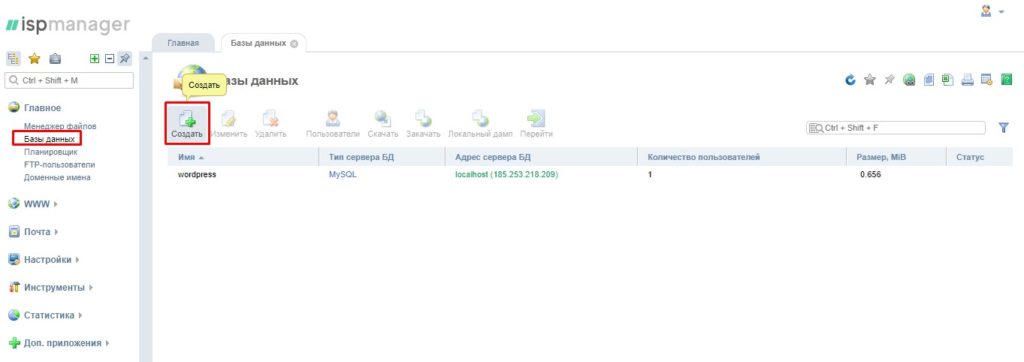Click the blue document copy icon
This screenshot has width=1024, height=362.
pyautogui.click(x=929, y=80)
